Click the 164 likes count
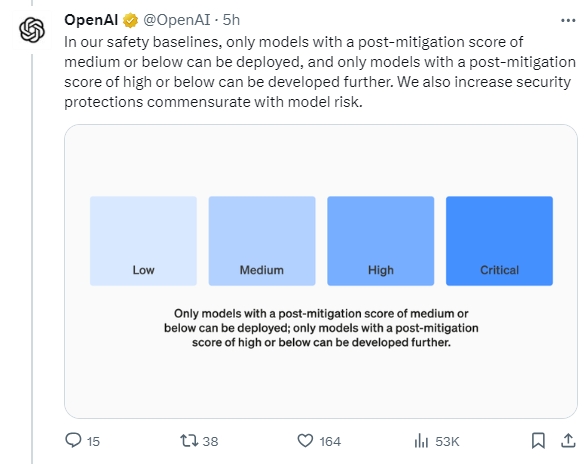The image size is (585, 464). pos(330,441)
